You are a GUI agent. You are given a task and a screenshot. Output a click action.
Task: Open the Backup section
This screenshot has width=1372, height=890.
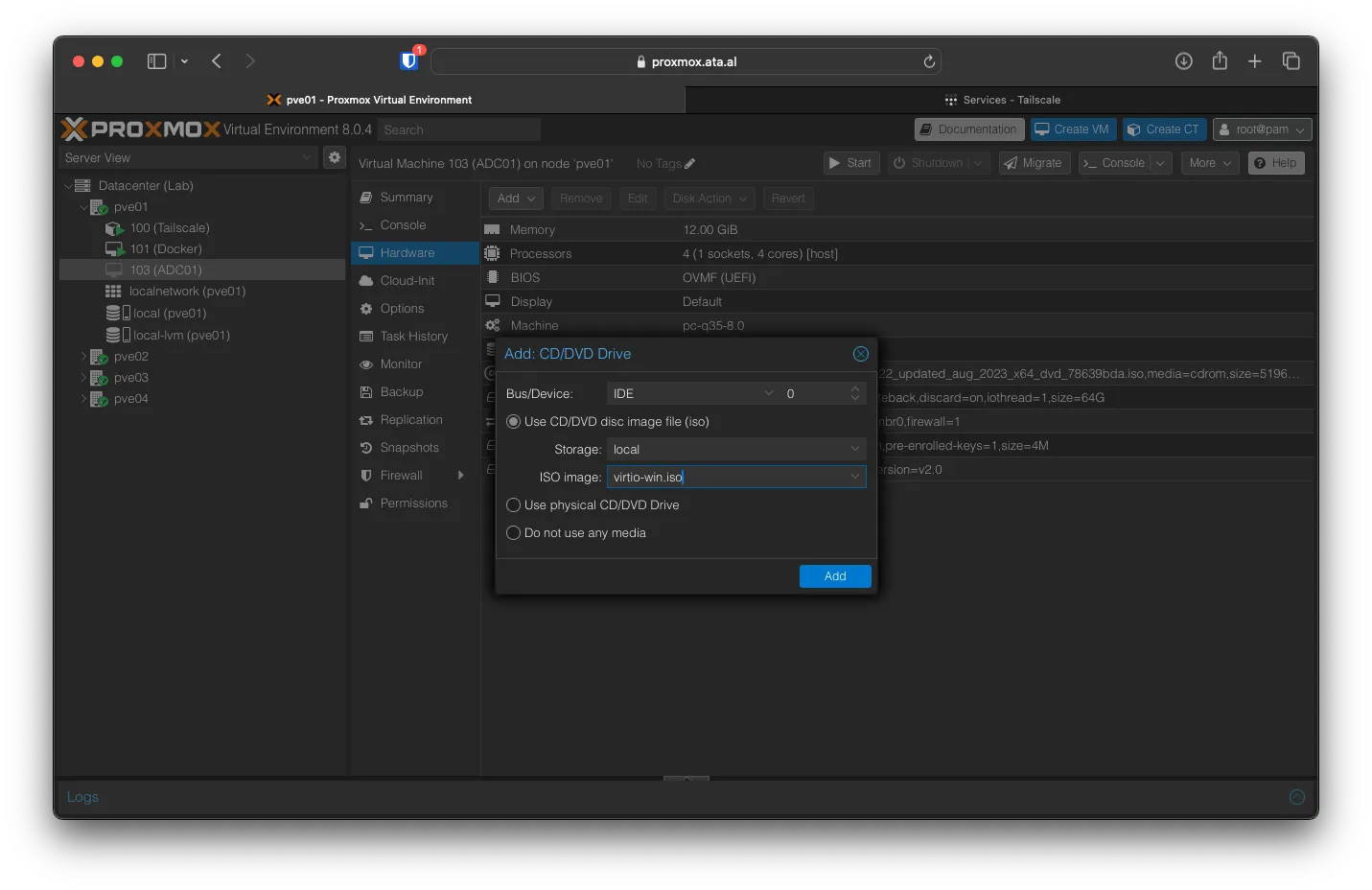(x=415, y=392)
